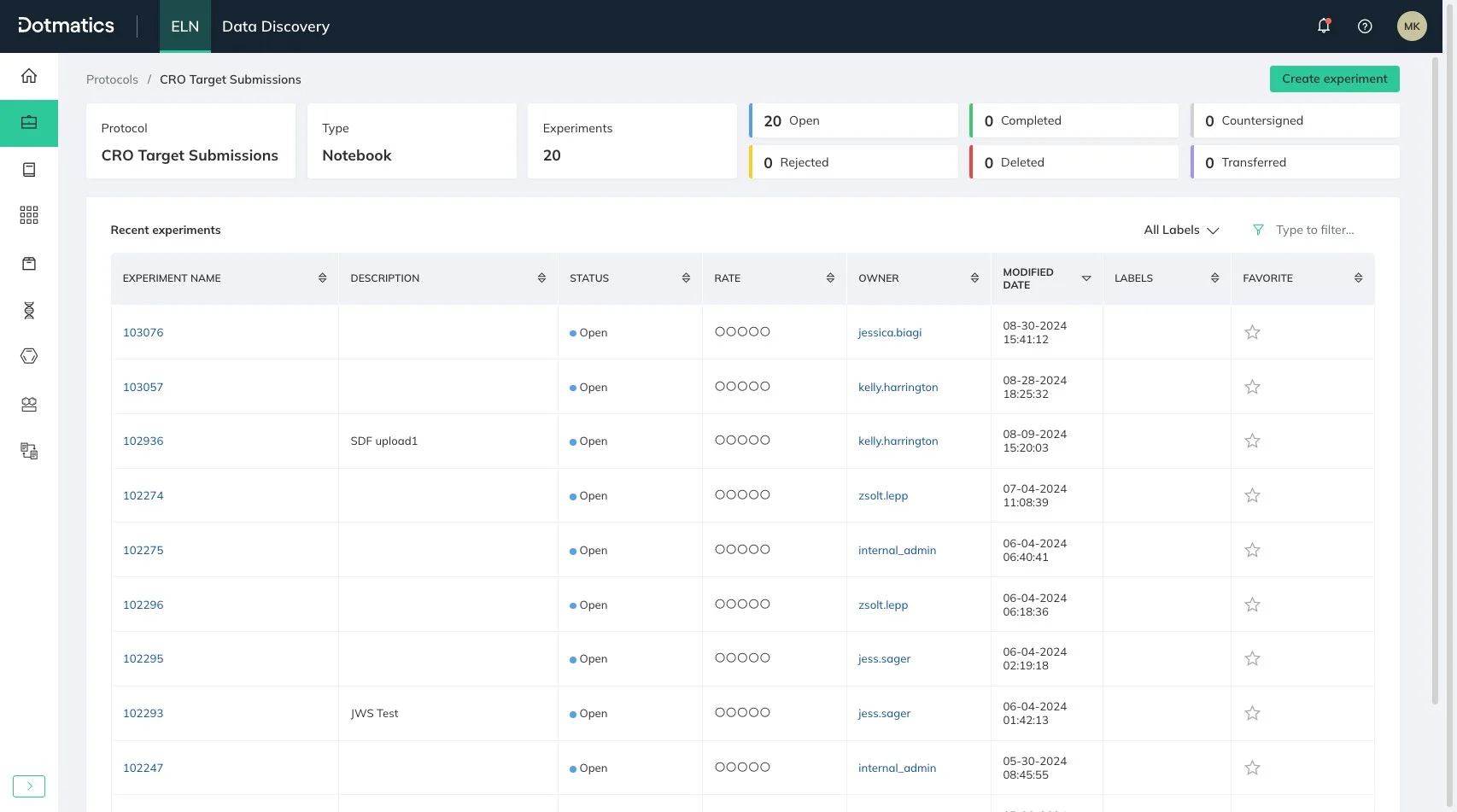Sort by Description column arrows
Viewport: 1457px width, 812px height.
tap(541, 278)
